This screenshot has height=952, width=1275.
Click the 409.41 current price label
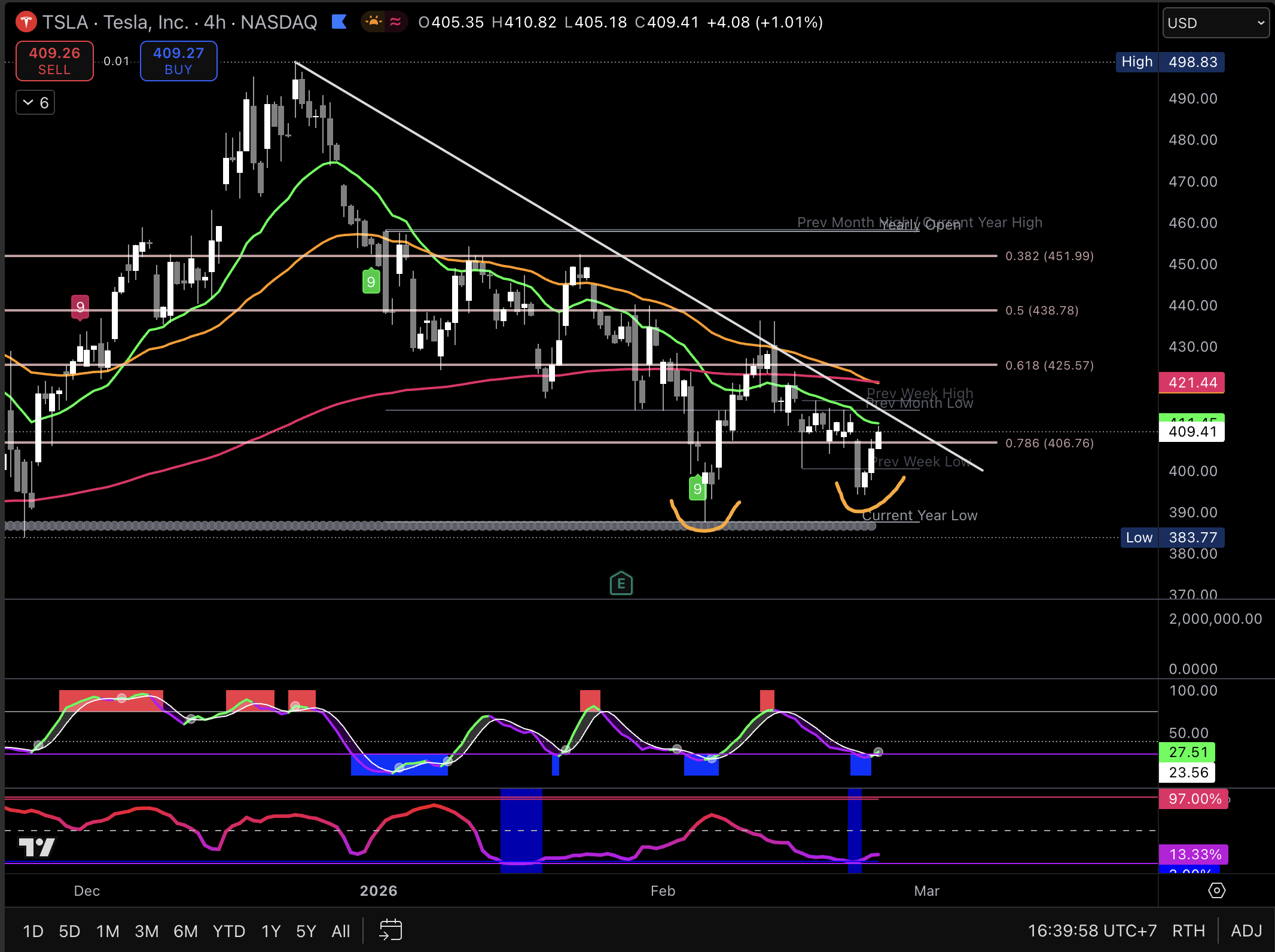pos(1192,432)
